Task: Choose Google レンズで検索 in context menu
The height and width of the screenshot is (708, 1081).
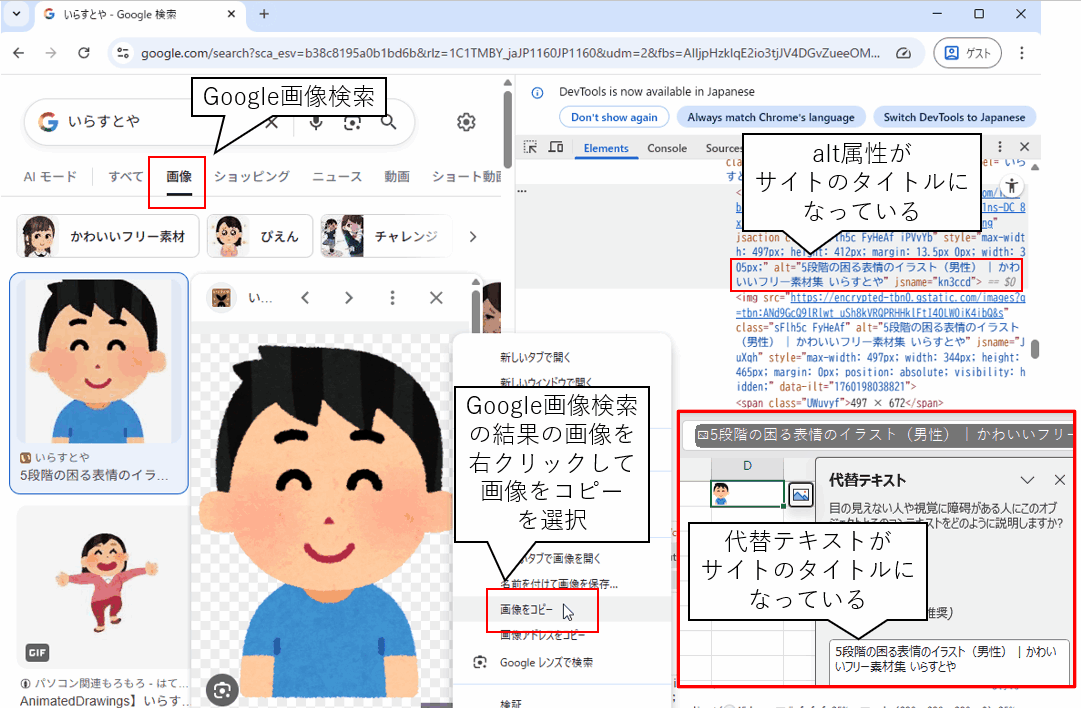Action: [x=545, y=663]
